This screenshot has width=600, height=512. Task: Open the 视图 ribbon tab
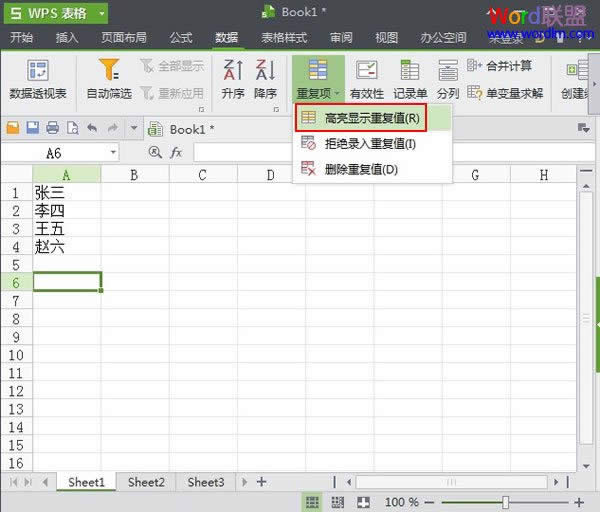click(386, 38)
